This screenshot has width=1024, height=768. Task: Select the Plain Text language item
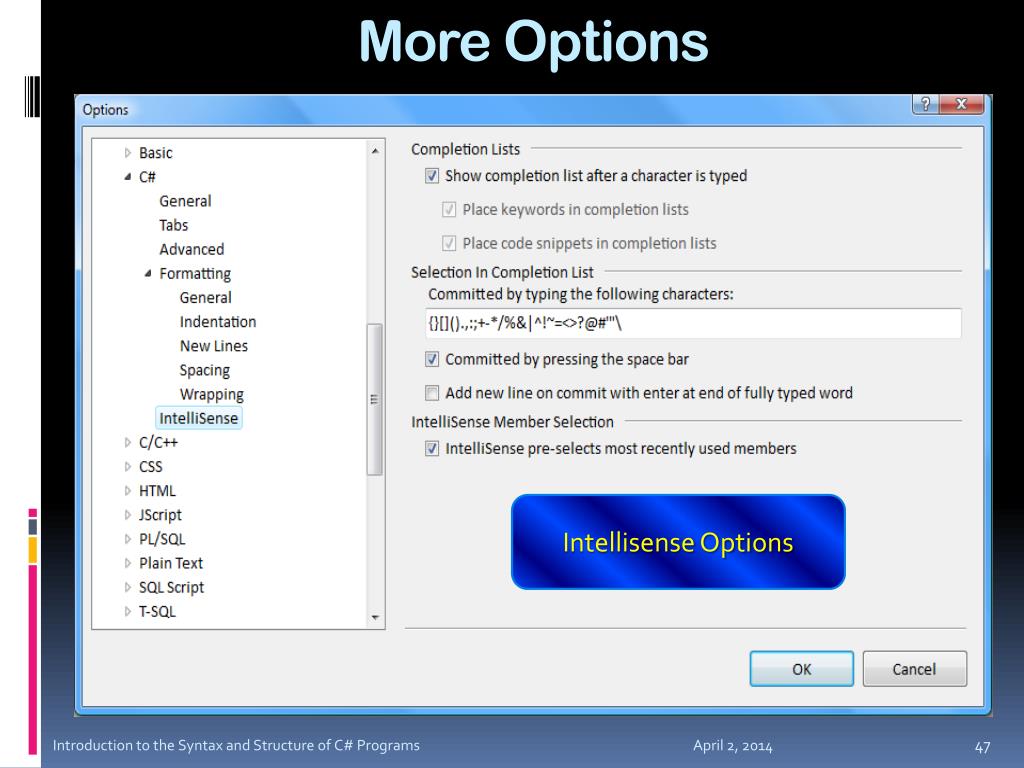[x=171, y=564]
